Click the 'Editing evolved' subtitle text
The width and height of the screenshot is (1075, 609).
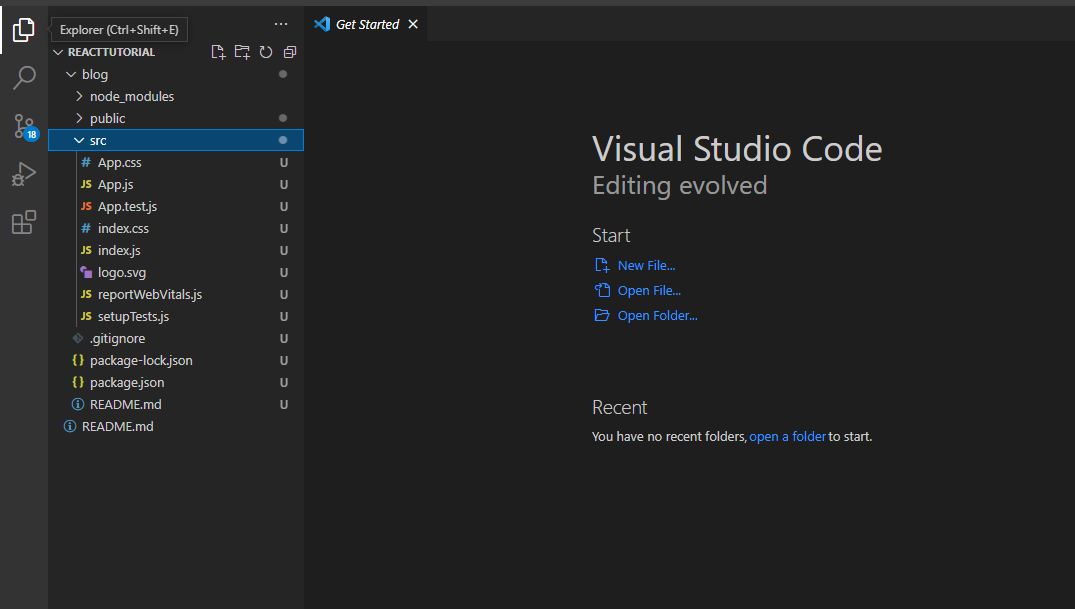[x=679, y=185]
